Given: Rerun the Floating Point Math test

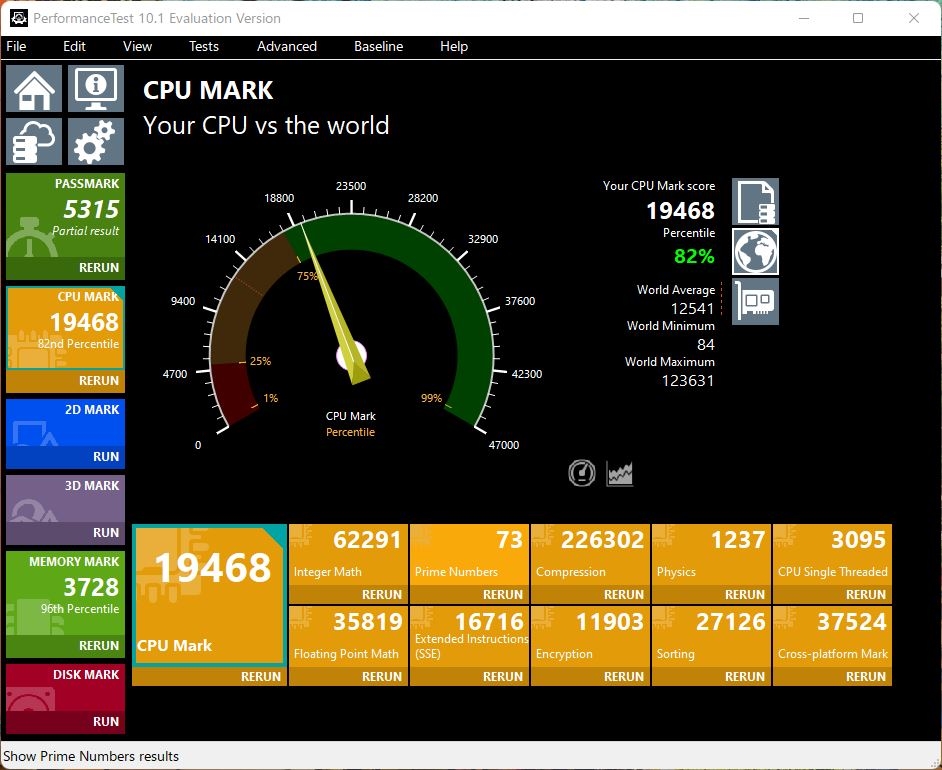Looking at the screenshot, I should tap(348, 677).
